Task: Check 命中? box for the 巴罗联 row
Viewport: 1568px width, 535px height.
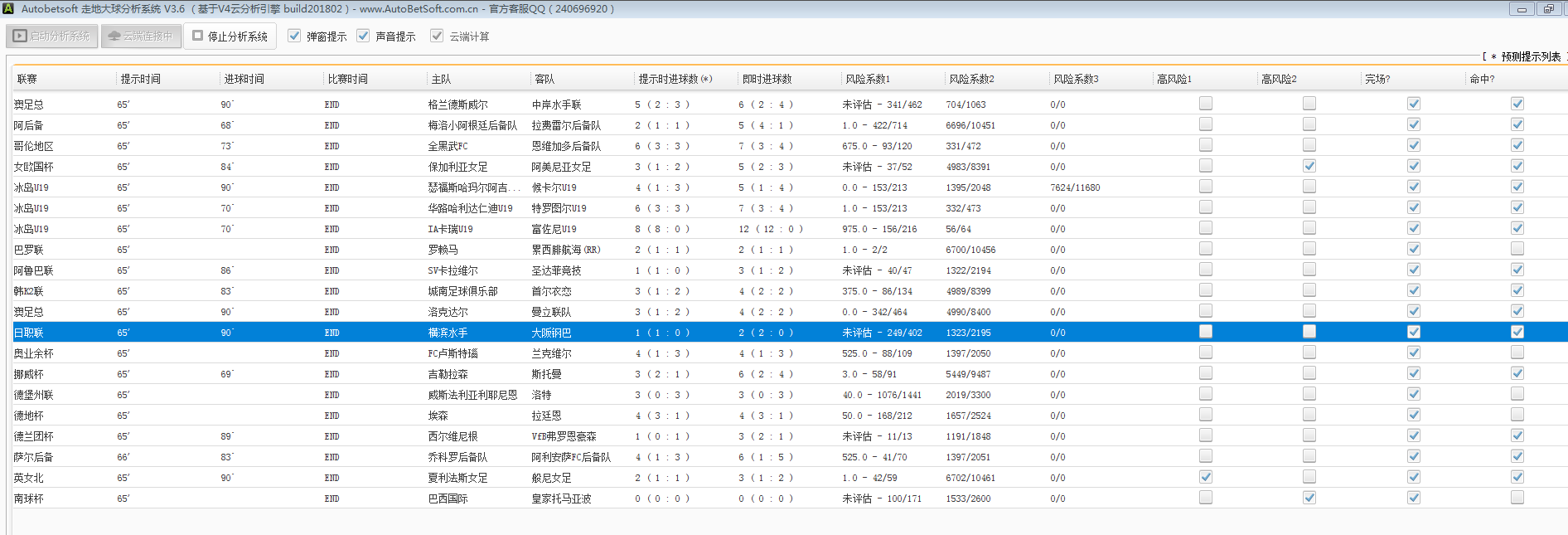Action: (1517, 249)
